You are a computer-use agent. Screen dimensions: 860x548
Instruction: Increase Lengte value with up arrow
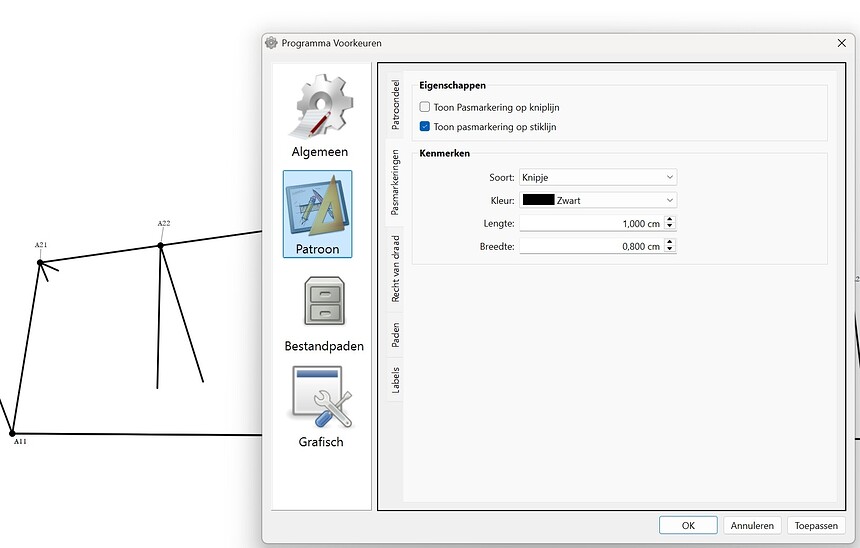pyautogui.click(x=670, y=220)
